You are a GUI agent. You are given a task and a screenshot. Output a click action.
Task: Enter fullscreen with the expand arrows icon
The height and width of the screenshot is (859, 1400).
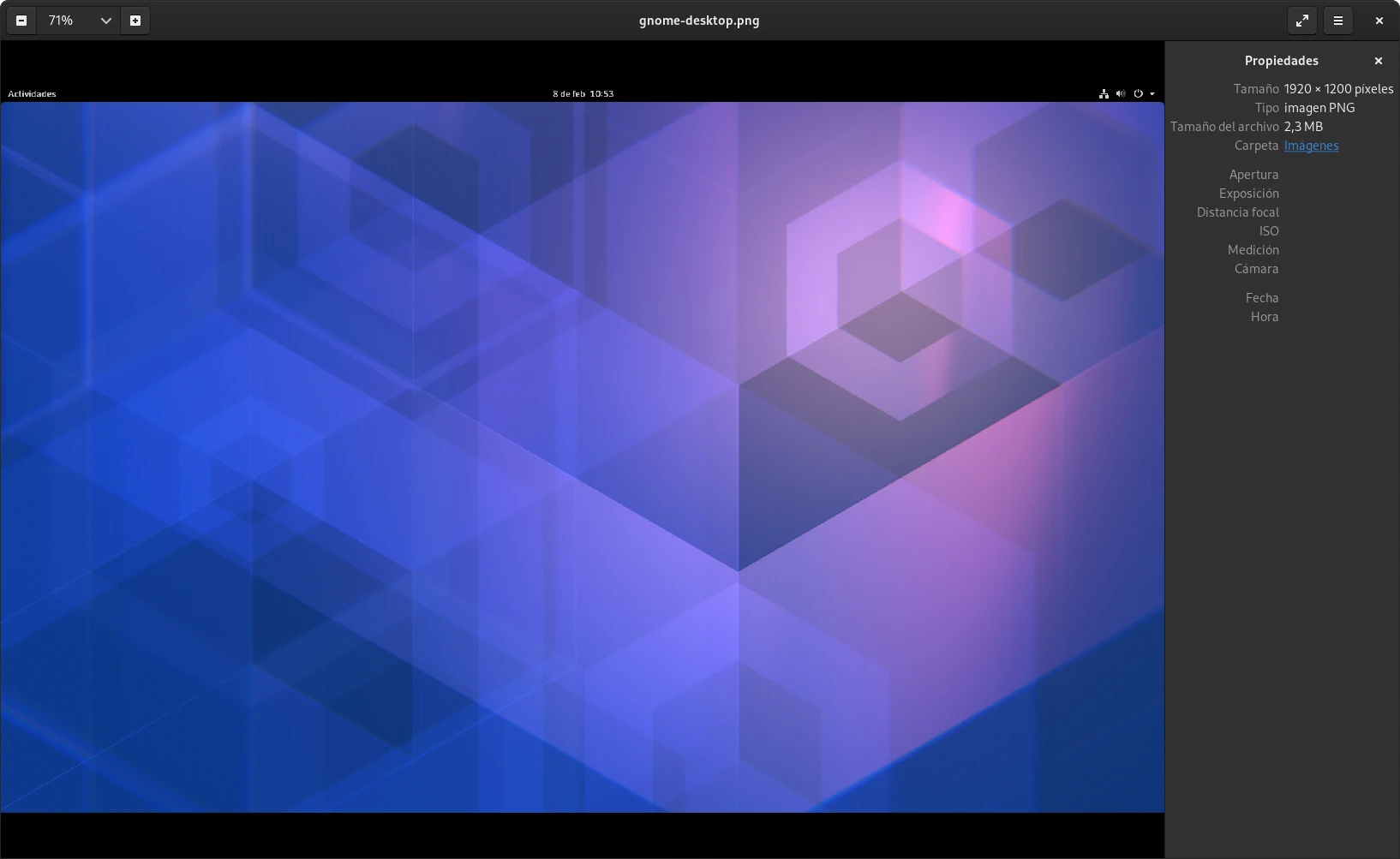[1301, 21]
